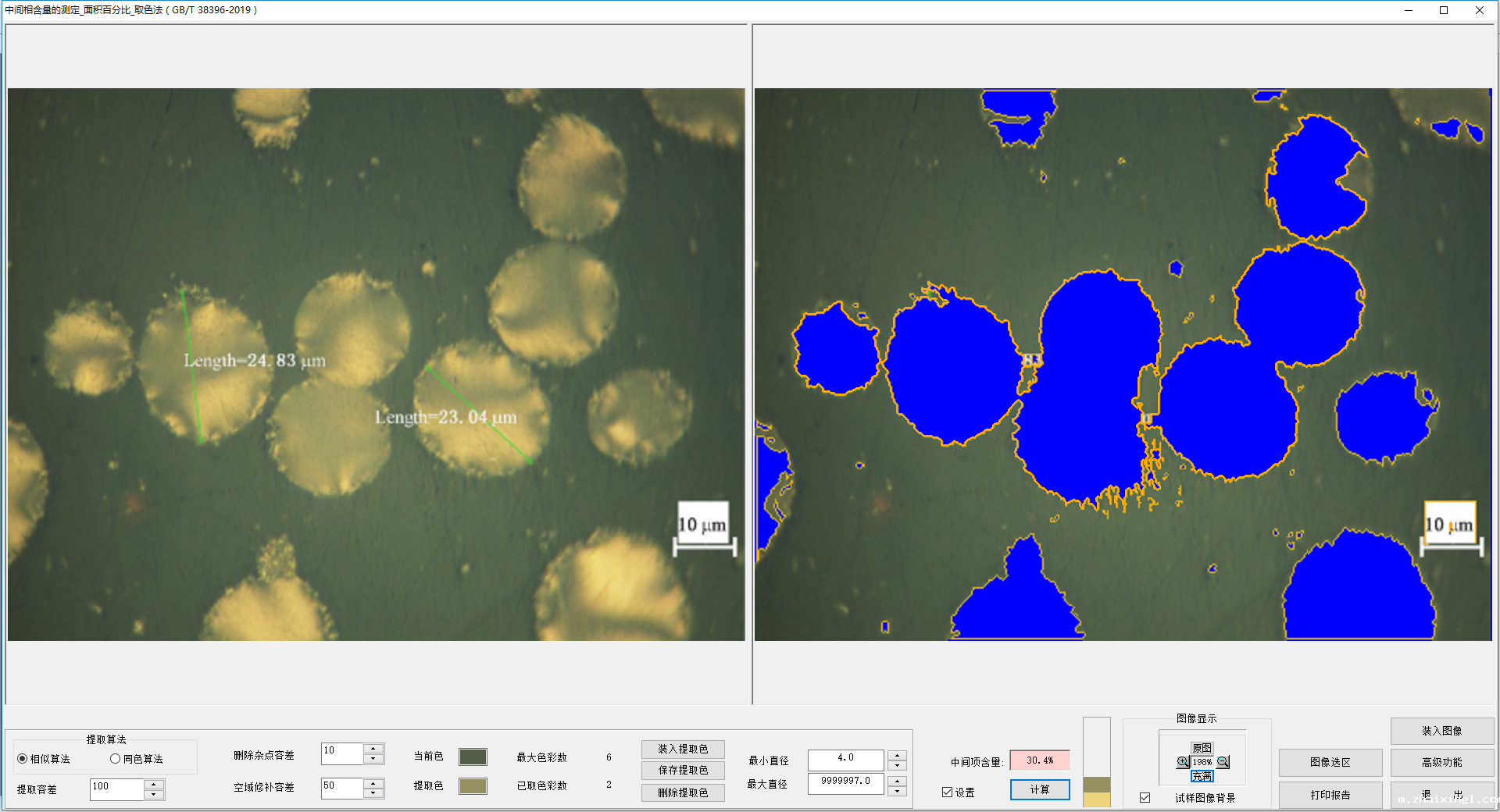Screen dimensions: 1500x812
Task: Click the zoom-out magnifier icon
Action: [x=1223, y=762]
